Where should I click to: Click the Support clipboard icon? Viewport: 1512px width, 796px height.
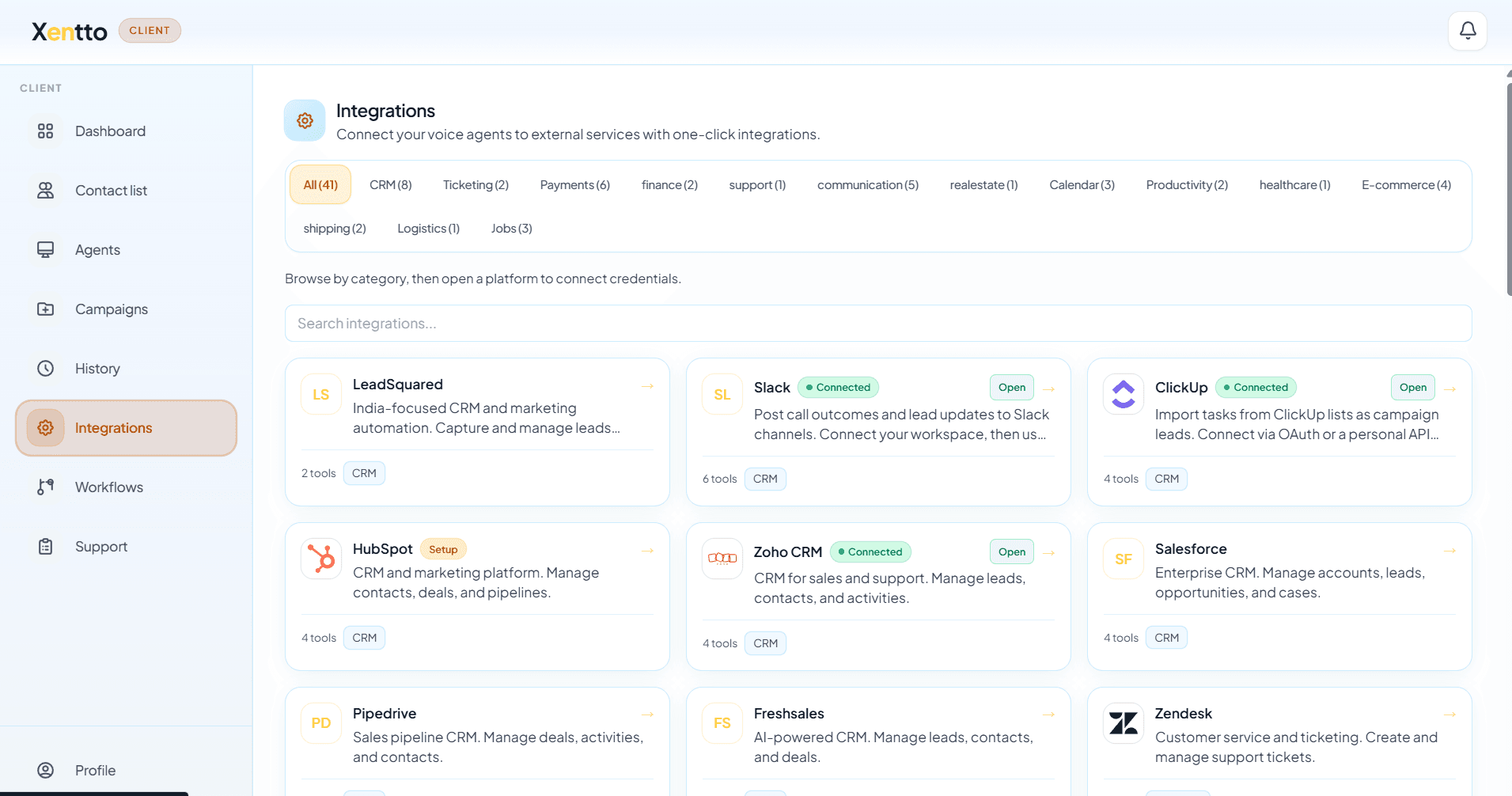[x=46, y=547]
